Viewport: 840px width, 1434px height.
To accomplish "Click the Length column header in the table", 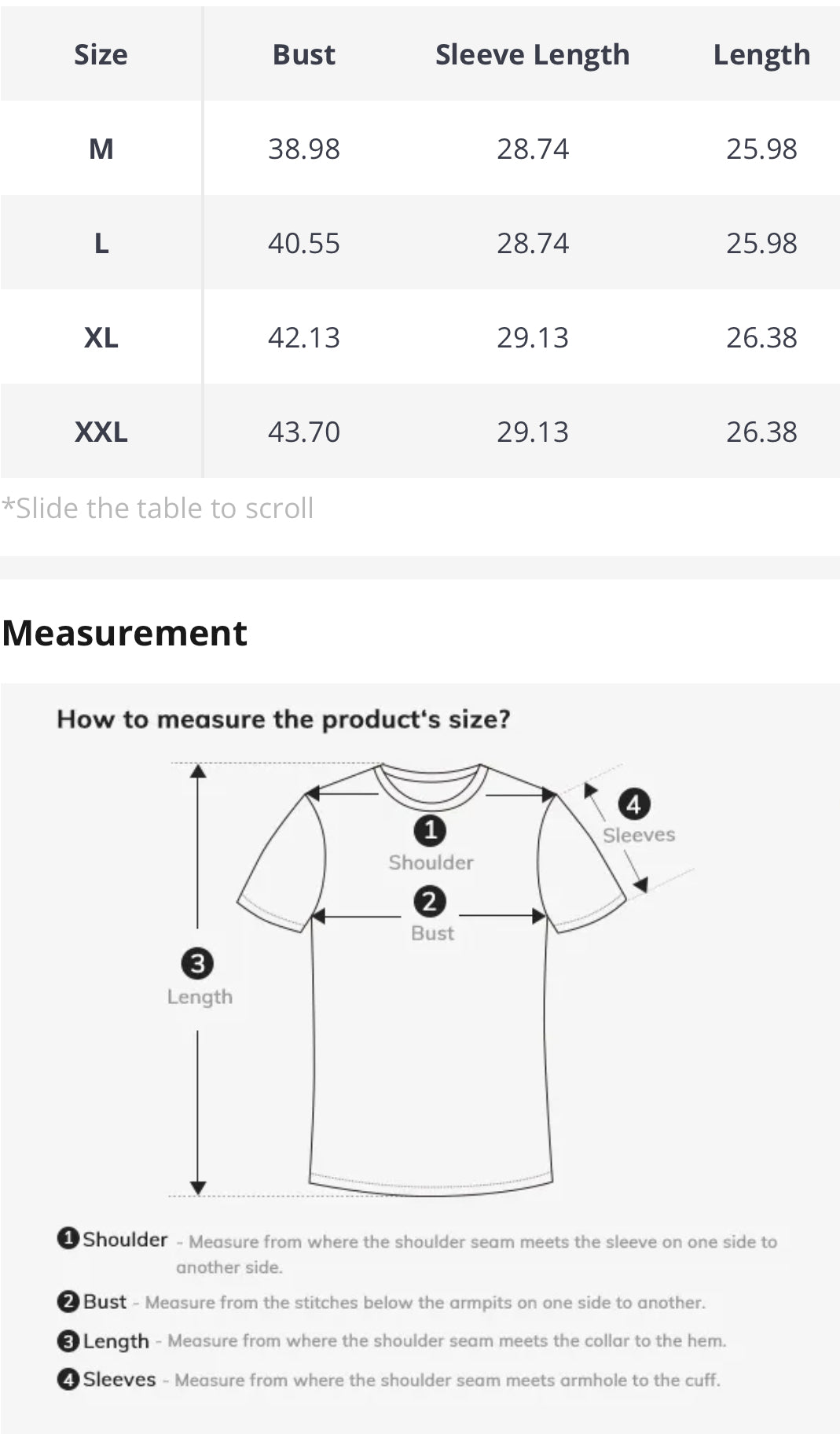I will 761,54.
